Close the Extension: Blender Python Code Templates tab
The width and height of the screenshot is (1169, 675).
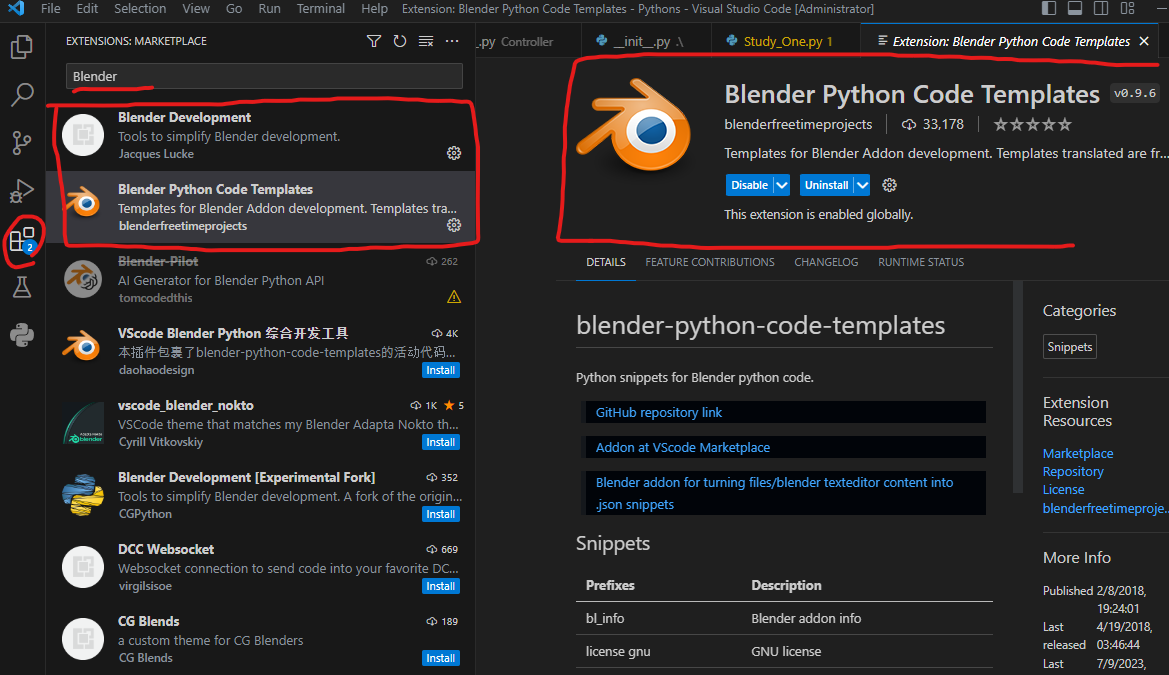[1144, 41]
